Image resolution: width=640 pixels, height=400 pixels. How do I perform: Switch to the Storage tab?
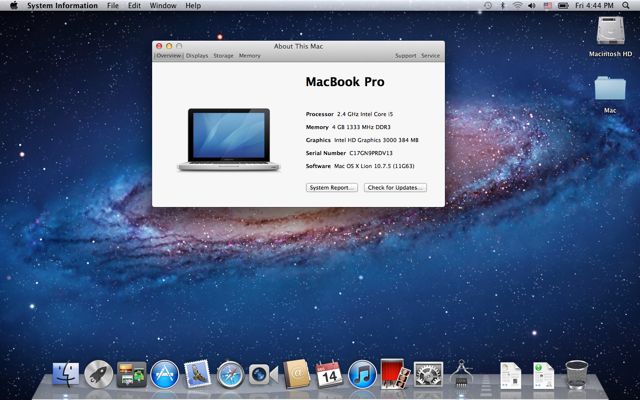tap(223, 56)
